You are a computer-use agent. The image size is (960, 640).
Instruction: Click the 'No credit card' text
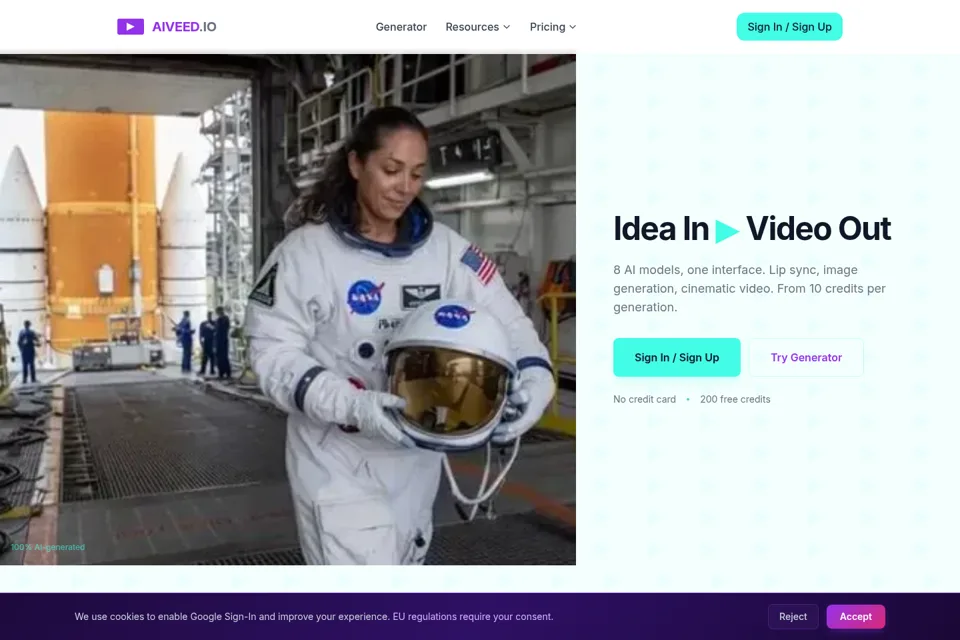coord(645,399)
